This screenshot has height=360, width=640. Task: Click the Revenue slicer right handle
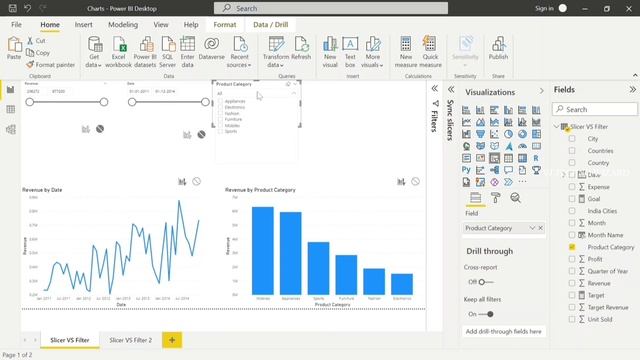pyautogui.click(x=104, y=102)
